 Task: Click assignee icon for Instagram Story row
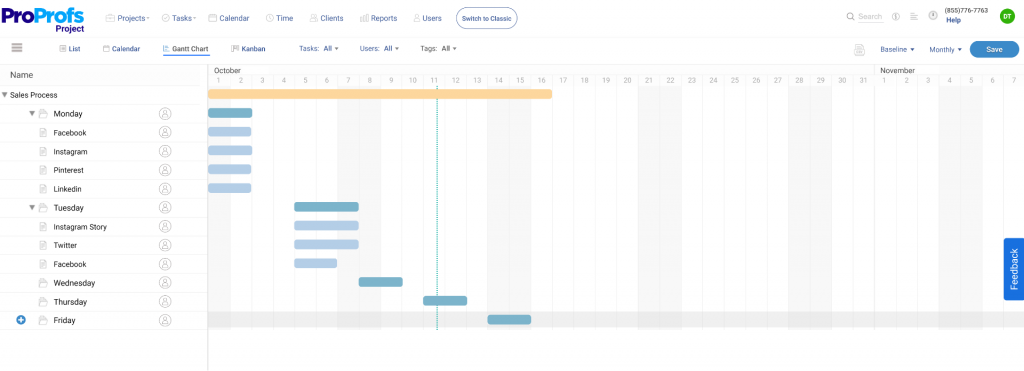pos(165,227)
